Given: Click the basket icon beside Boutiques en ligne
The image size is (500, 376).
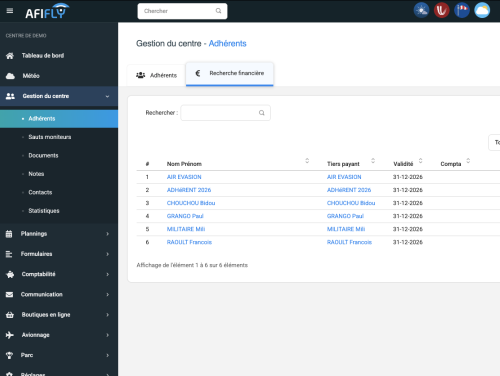Looking at the screenshot, I should tap(10, 315).
